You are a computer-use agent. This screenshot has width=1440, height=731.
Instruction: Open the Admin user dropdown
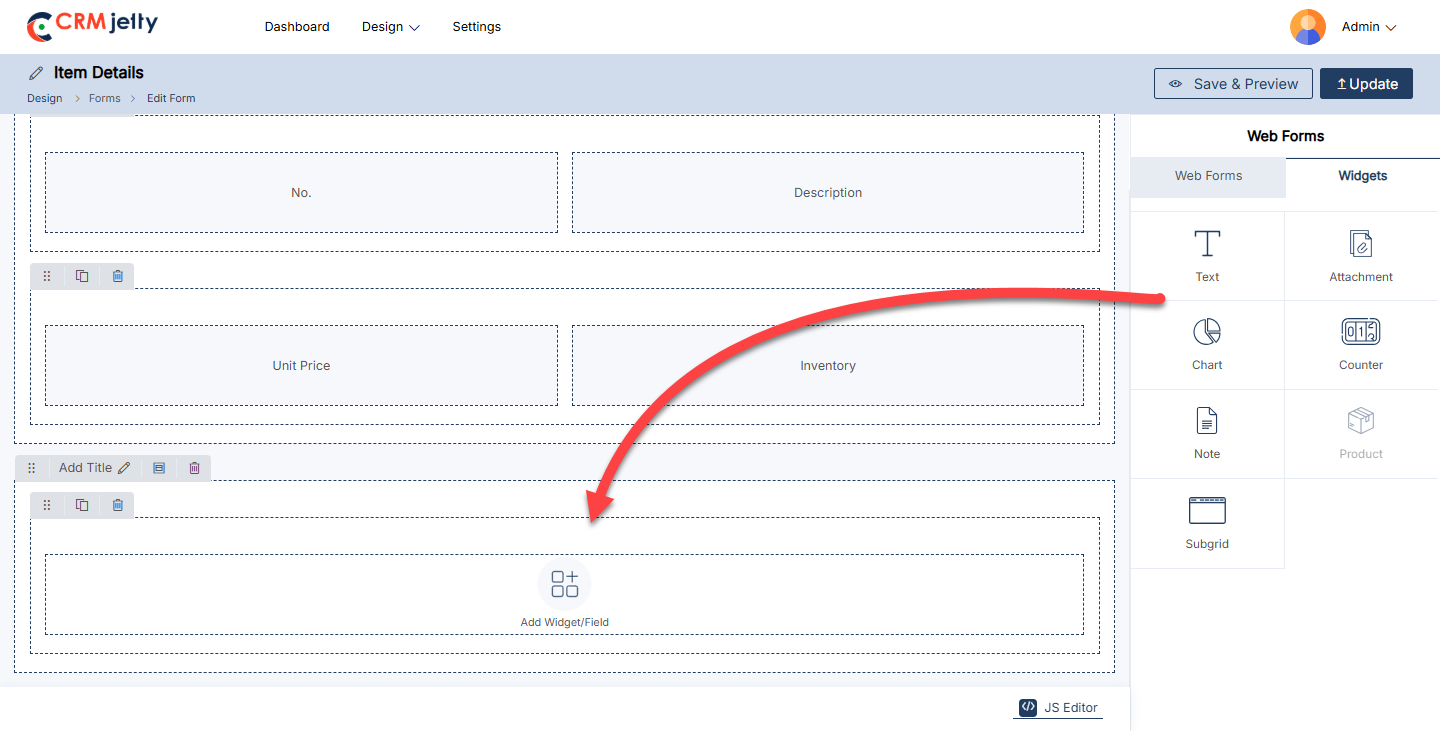pos(1368,27)
